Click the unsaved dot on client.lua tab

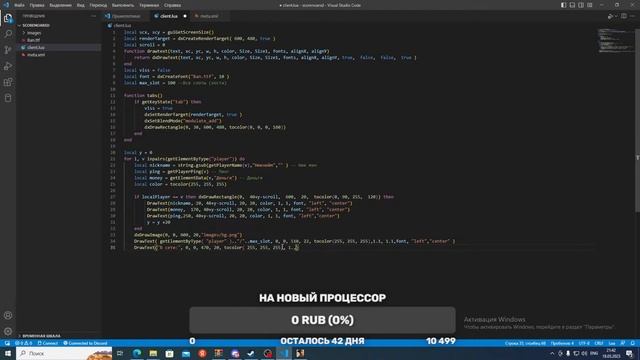tap(184, 16)
